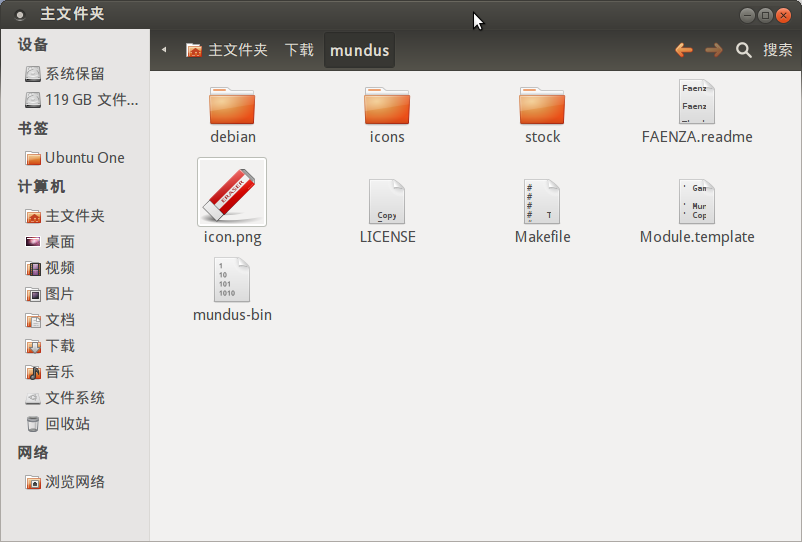Image resolution: width=802 pixels, height=542 pixels.
Task: Open 视频 in sidebar
Action: (75, 267)
